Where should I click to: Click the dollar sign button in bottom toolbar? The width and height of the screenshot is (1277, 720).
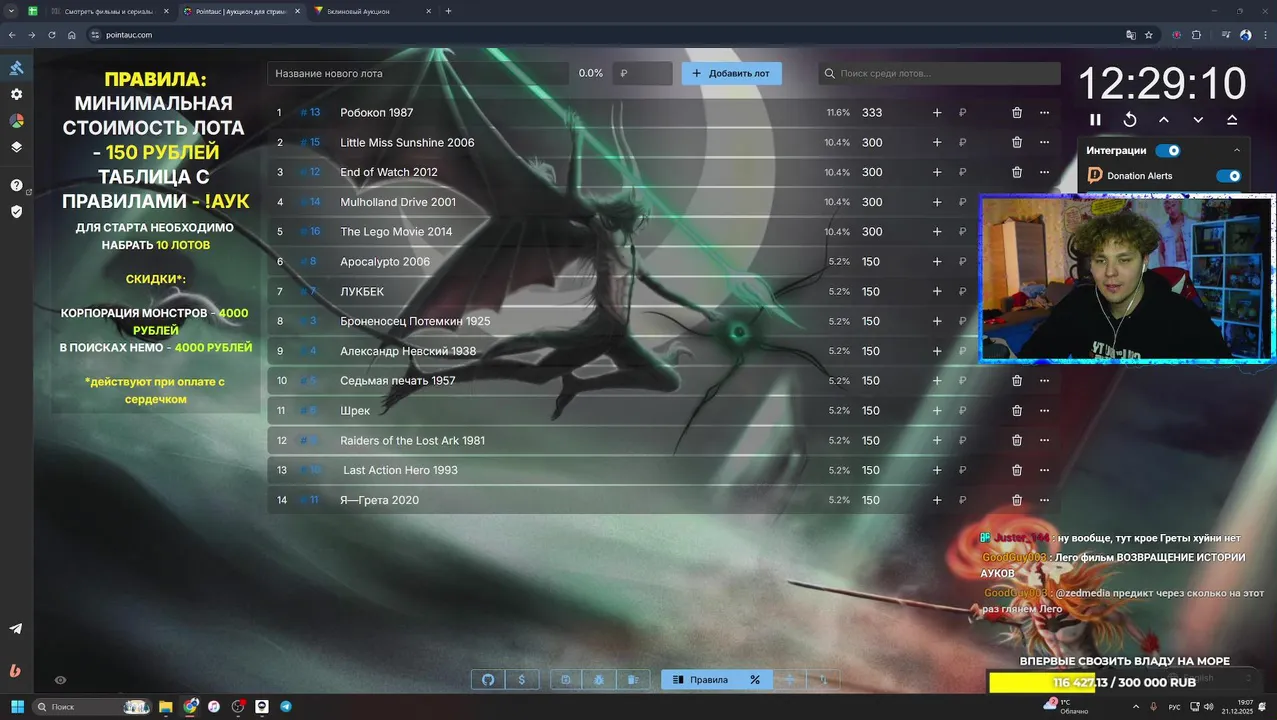522,680
